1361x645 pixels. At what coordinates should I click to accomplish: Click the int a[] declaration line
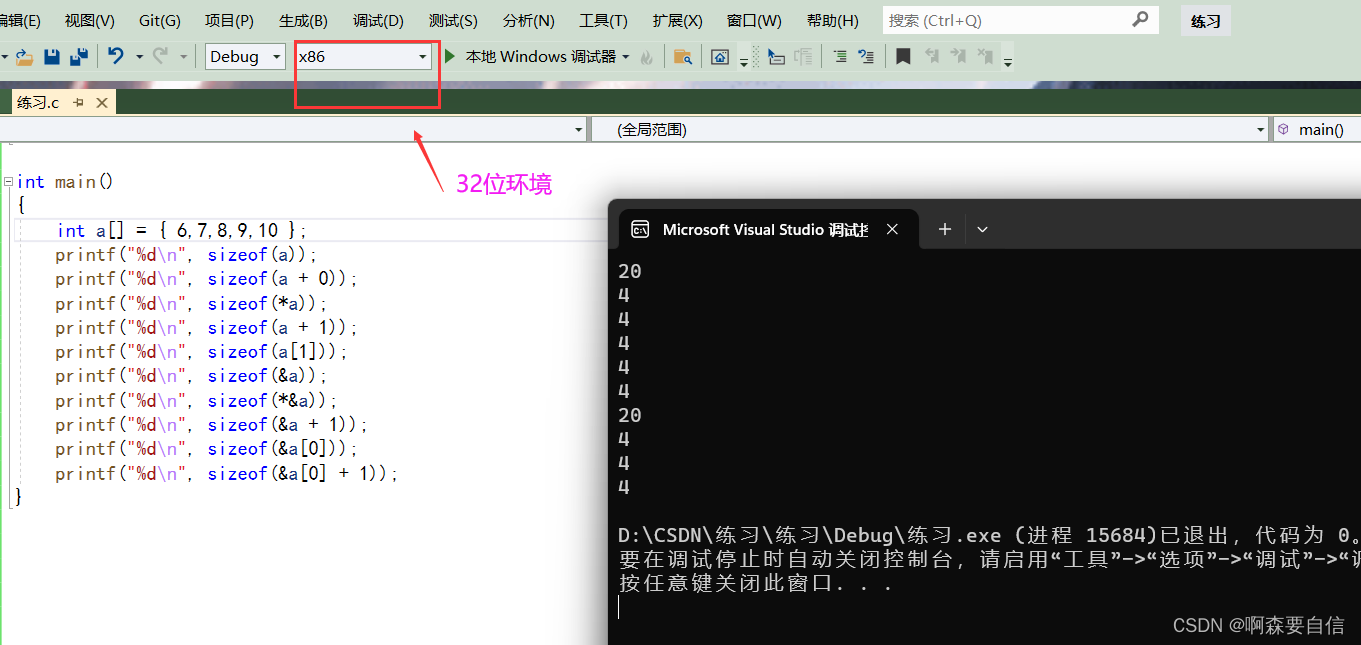(183, 231)
